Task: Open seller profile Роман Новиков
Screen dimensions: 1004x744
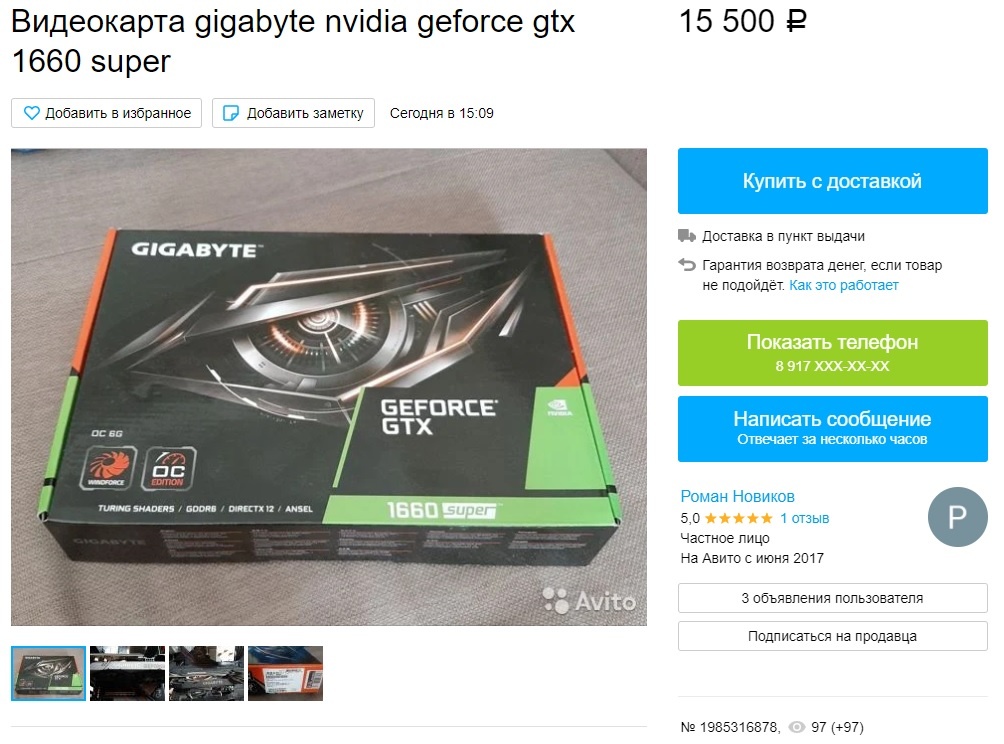Action: tap(737, 496)
